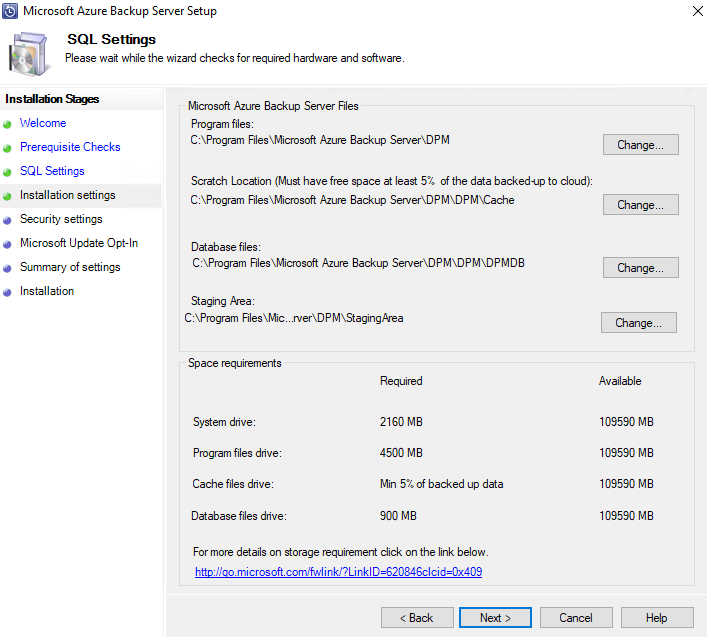Change the Scratch Location path
Viewport: 707px width, 637px height.
pos(640,205)
